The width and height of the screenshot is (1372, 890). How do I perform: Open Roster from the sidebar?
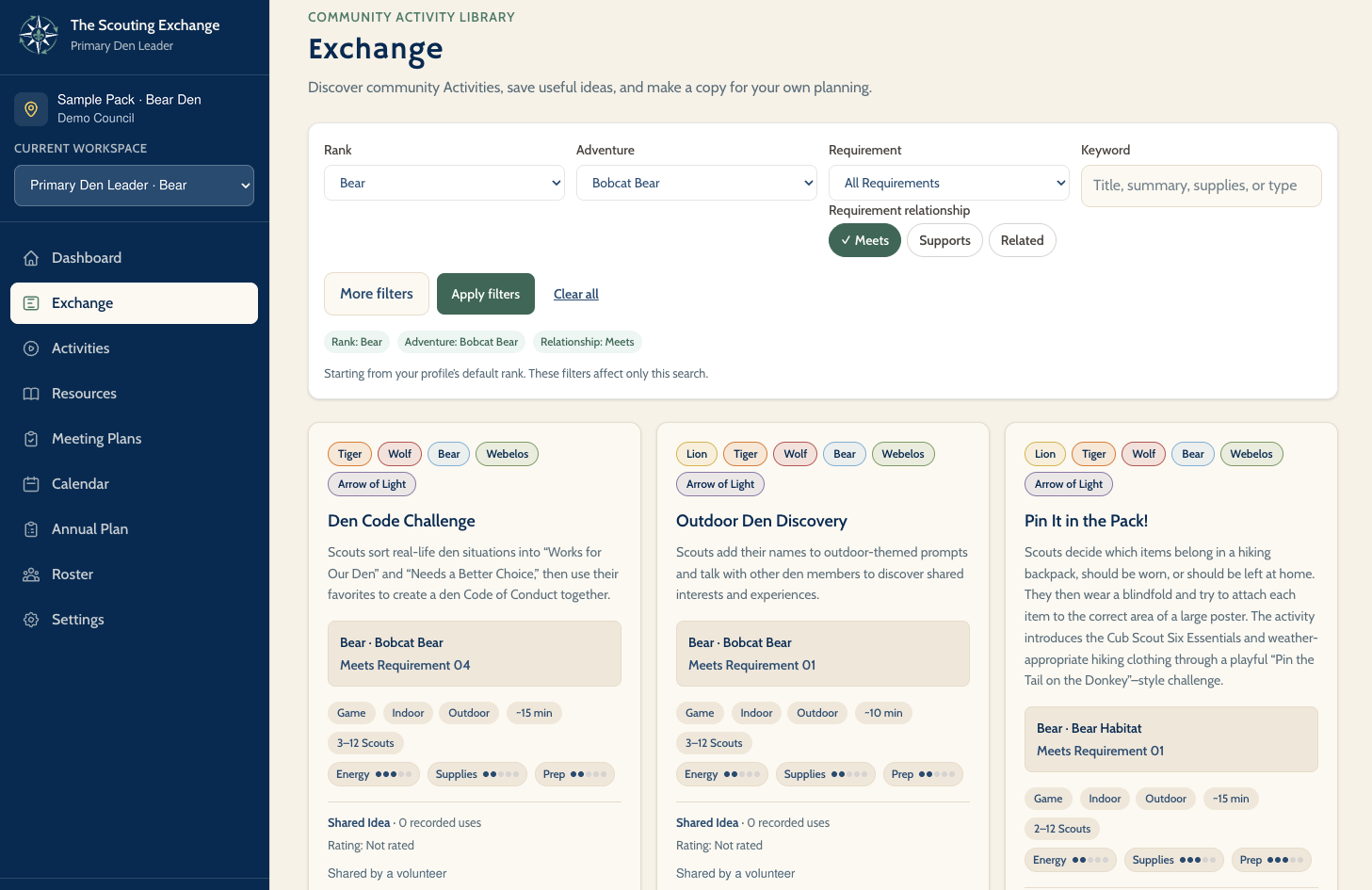pos(134,574)
